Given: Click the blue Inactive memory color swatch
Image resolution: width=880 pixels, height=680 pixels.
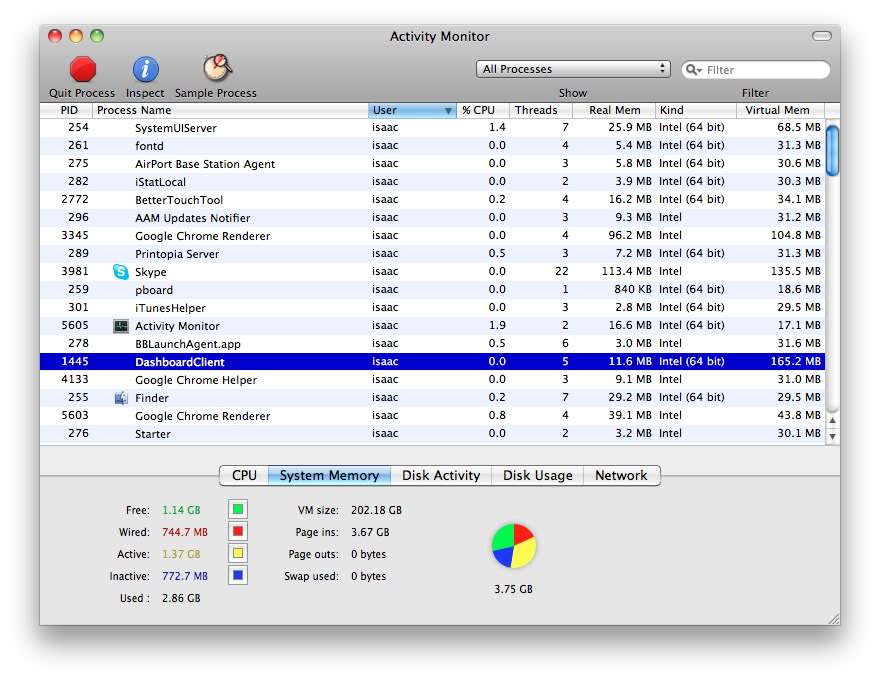Looking at the screenshot, I should 238,575.
